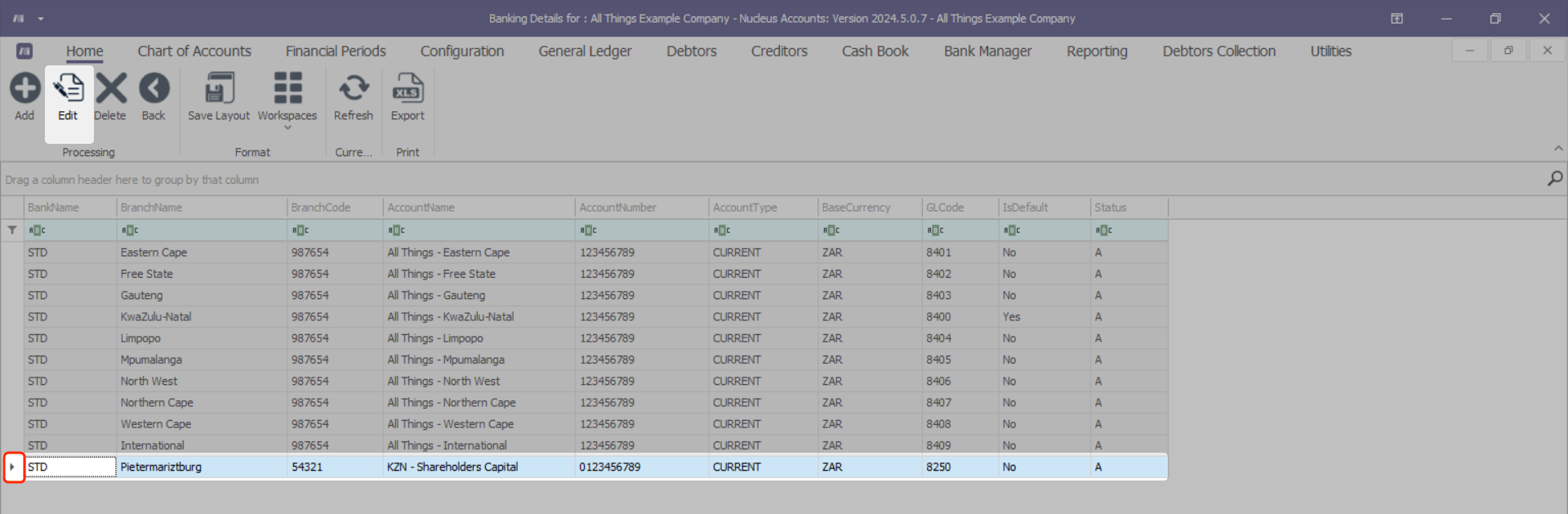
Task: Switch to the General Ledger tab
Action: (x=585, y=51)
